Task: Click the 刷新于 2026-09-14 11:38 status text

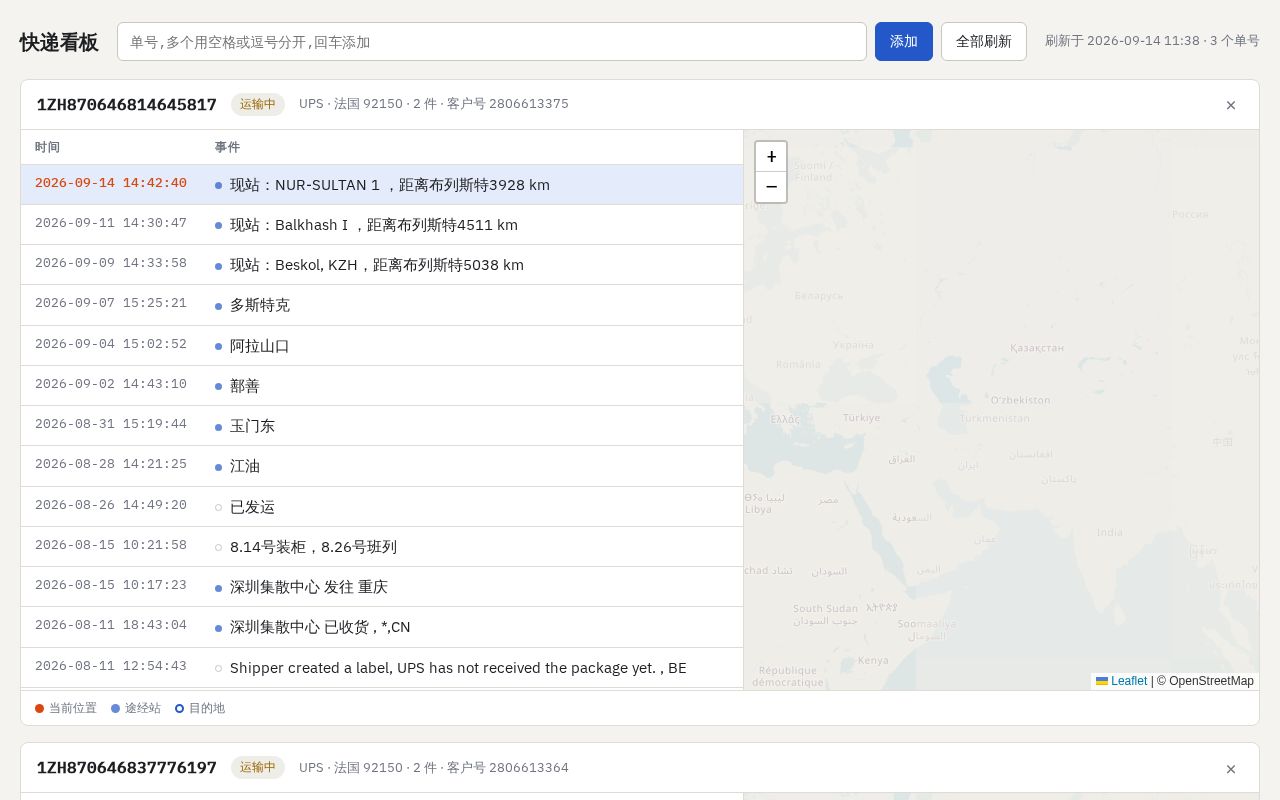Action: 1152,41
